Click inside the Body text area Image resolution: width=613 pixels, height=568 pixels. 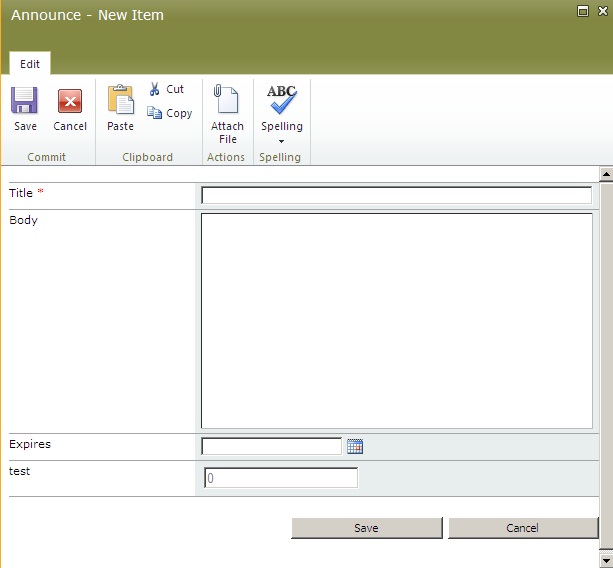click(397, 321)
